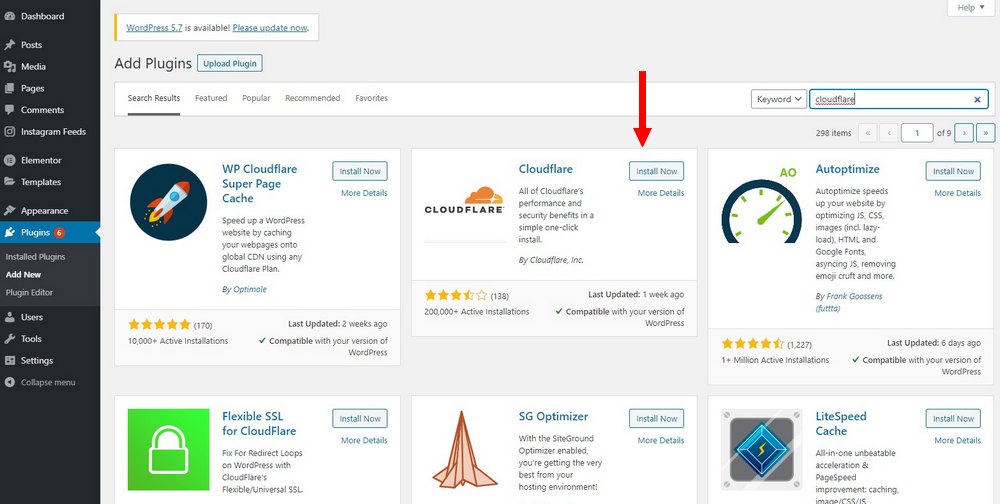Open the LiteSpeed Cache title link
The image size is (1000, 504).
tap(841, 424)
